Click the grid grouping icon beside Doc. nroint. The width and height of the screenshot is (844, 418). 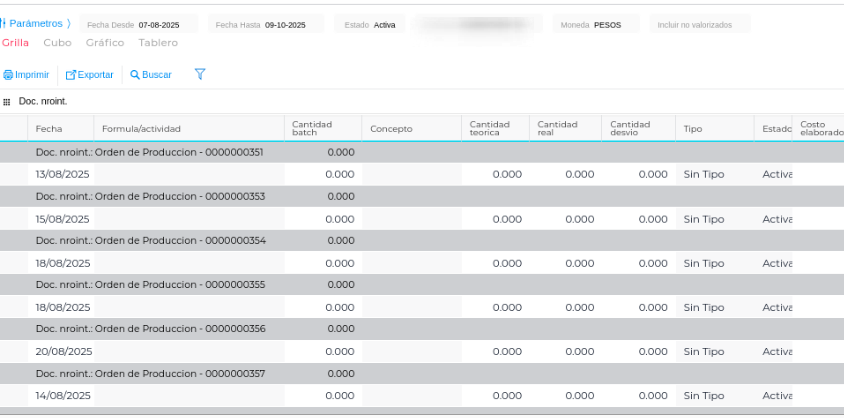coord(7,102)
